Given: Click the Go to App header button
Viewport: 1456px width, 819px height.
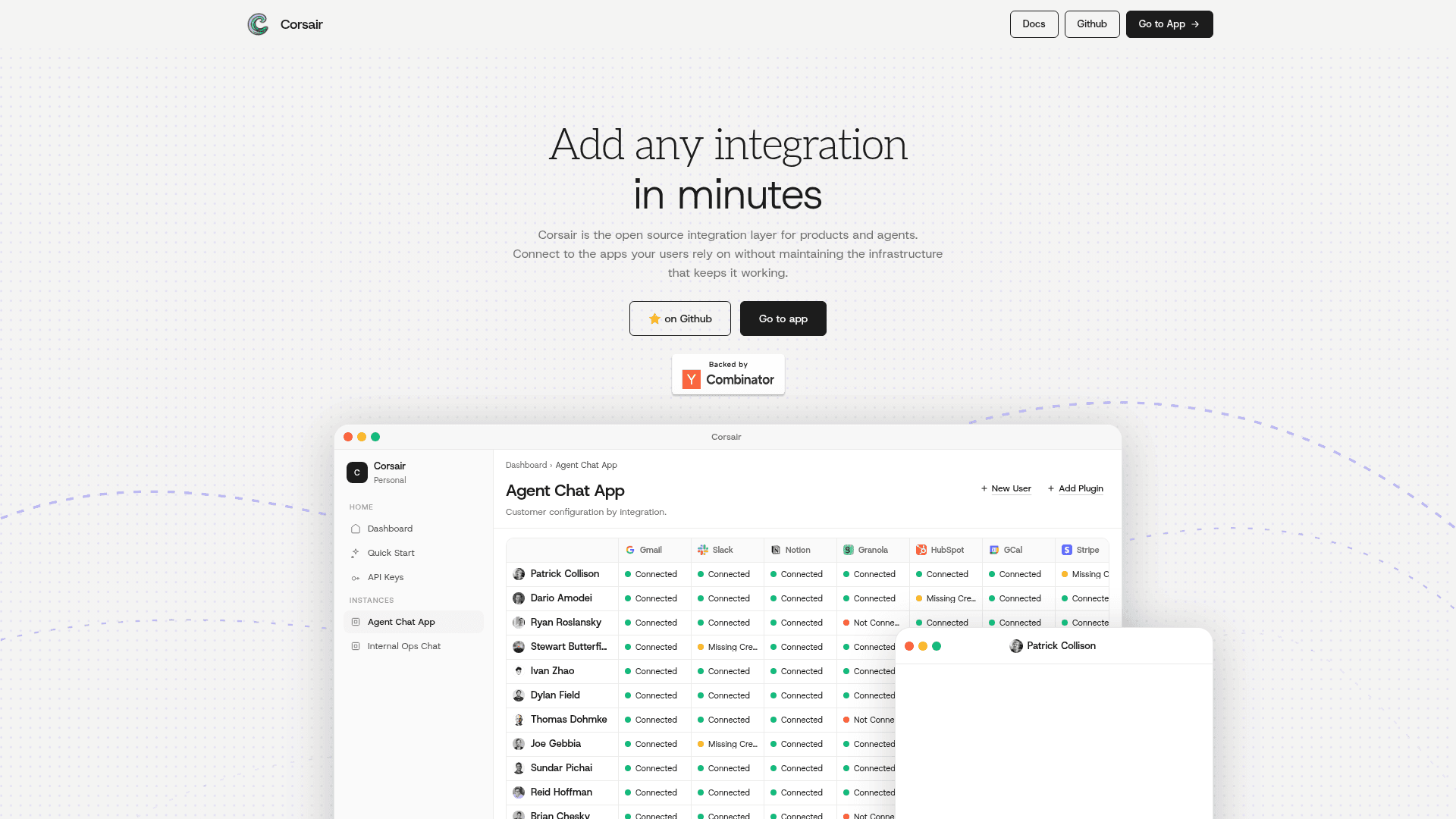Looking at the screenshot, I should pyautogui.click(x=1169, y=24).
